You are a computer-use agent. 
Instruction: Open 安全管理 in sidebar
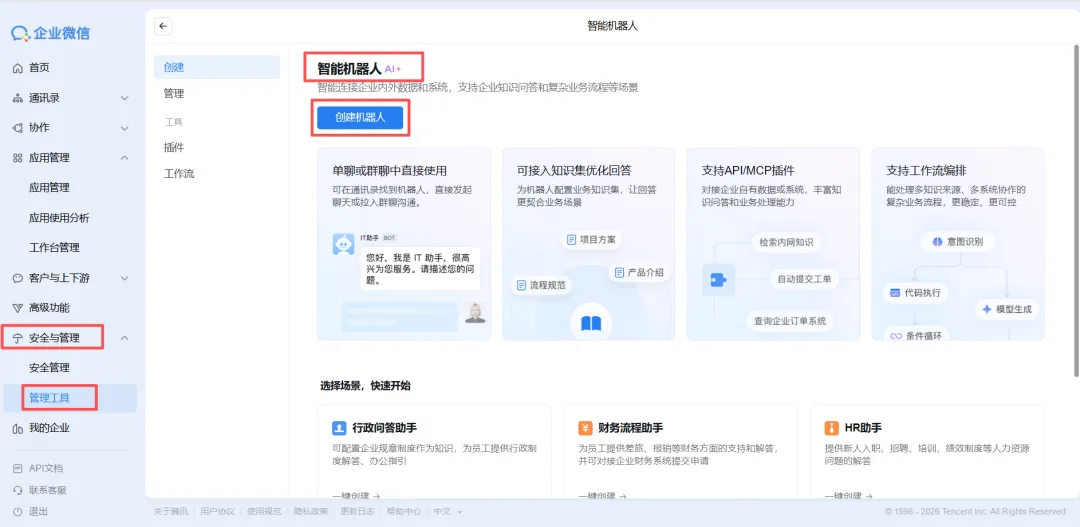click(x=50, y=368)
